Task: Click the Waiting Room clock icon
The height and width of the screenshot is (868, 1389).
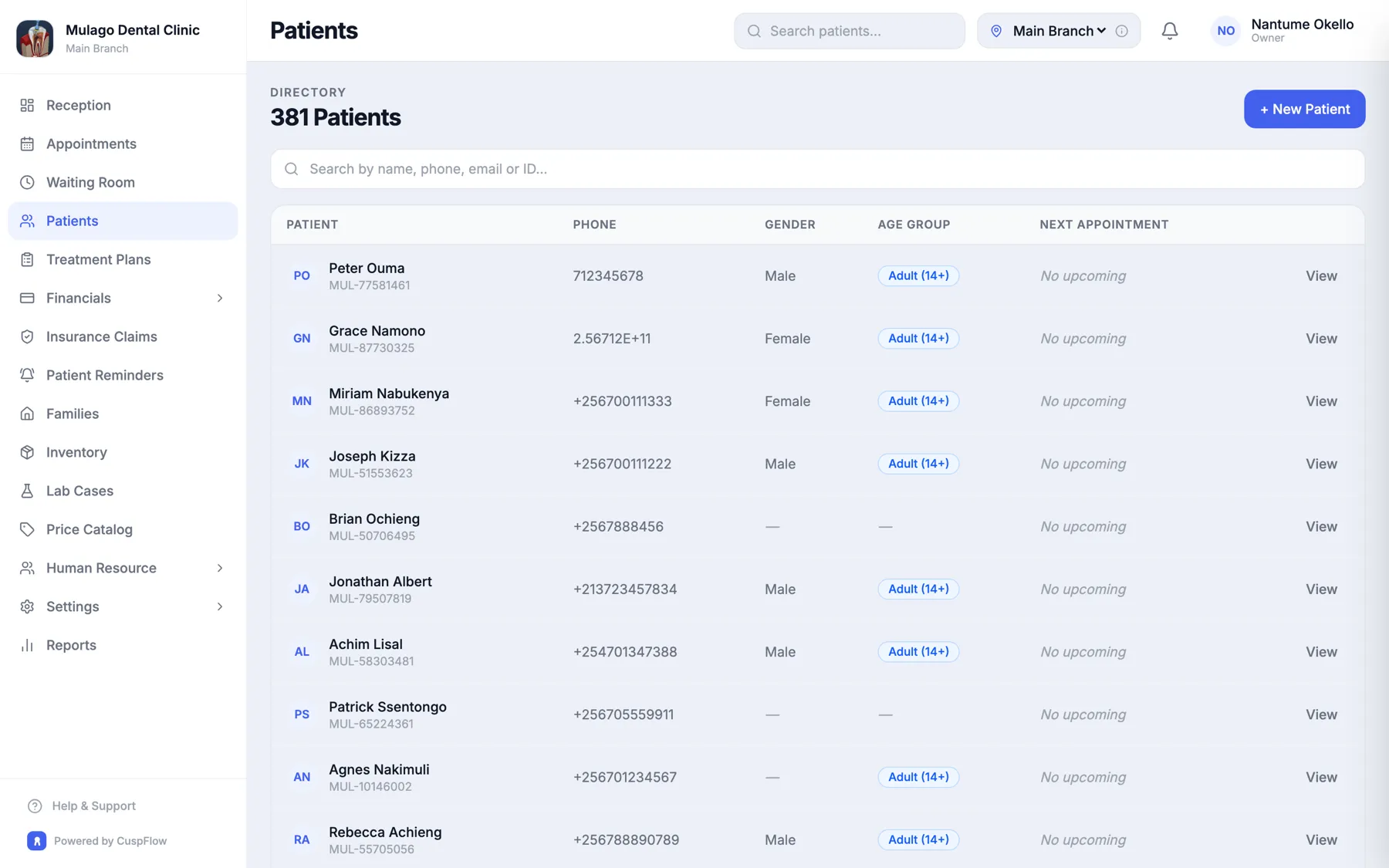Action: (x=27, y=182)
